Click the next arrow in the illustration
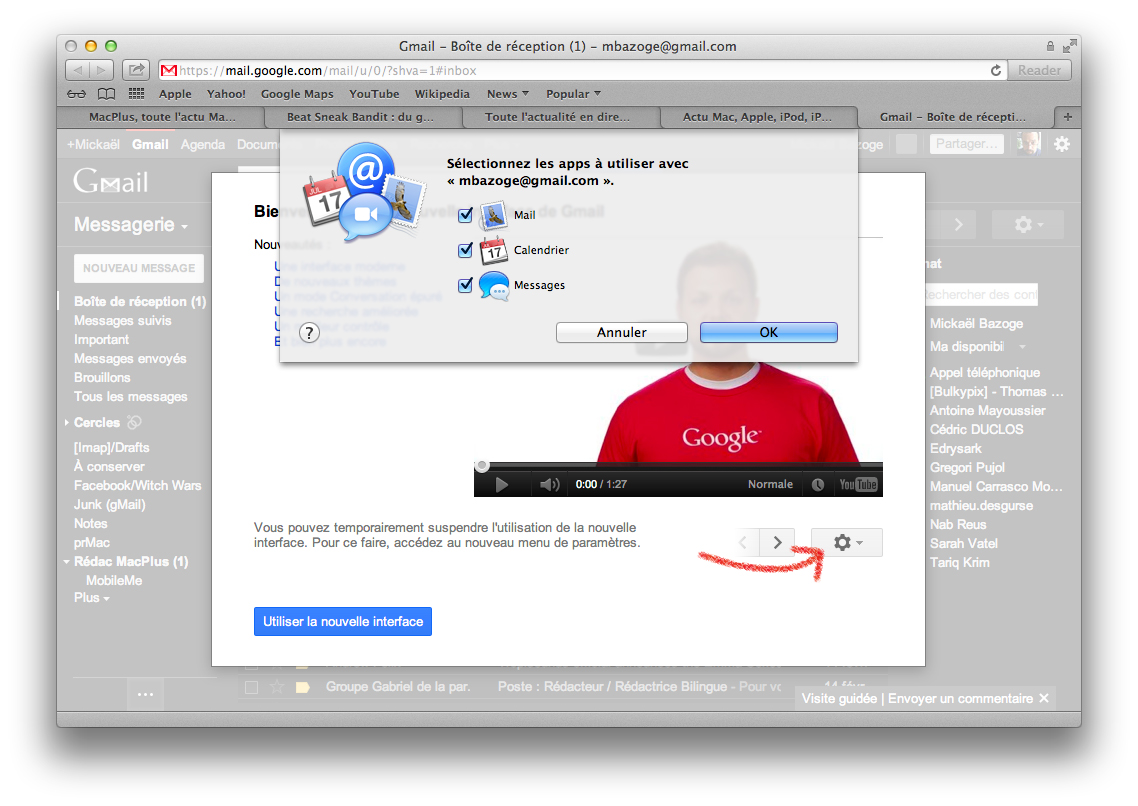The image size is (1138, 806). tap(777, 543)
